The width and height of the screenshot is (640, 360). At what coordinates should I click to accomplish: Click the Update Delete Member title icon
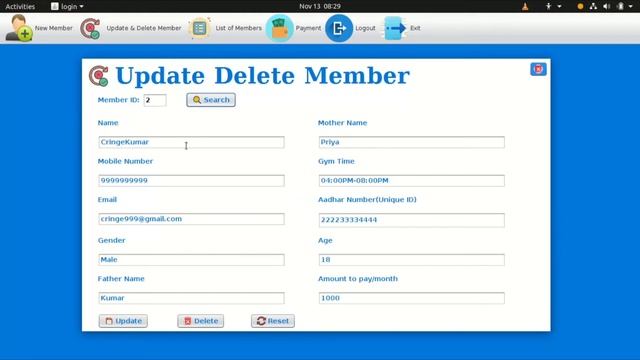(99, 76)
